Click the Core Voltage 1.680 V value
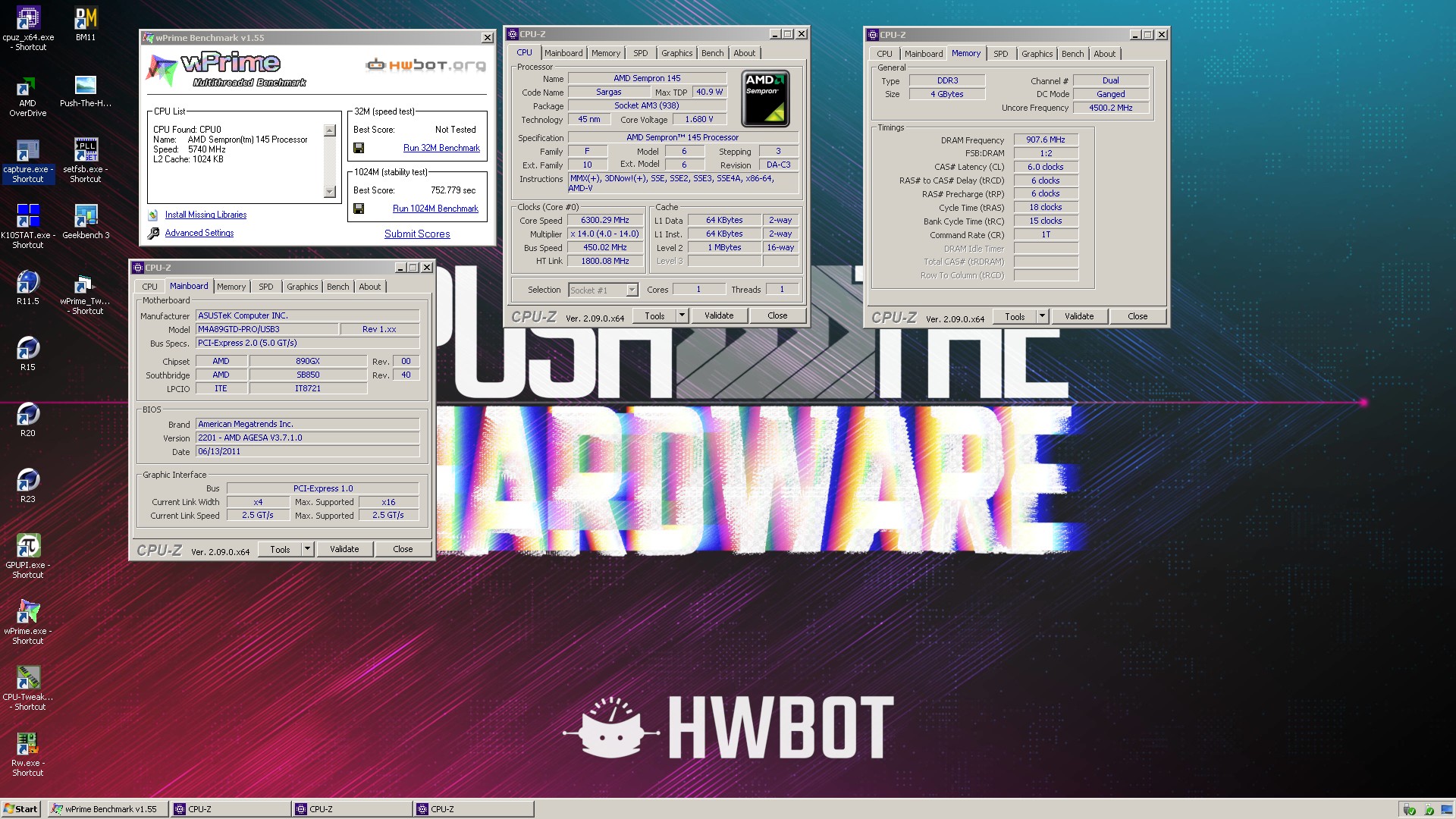This screenshot has height=819, width=1456. pos(699,120)
